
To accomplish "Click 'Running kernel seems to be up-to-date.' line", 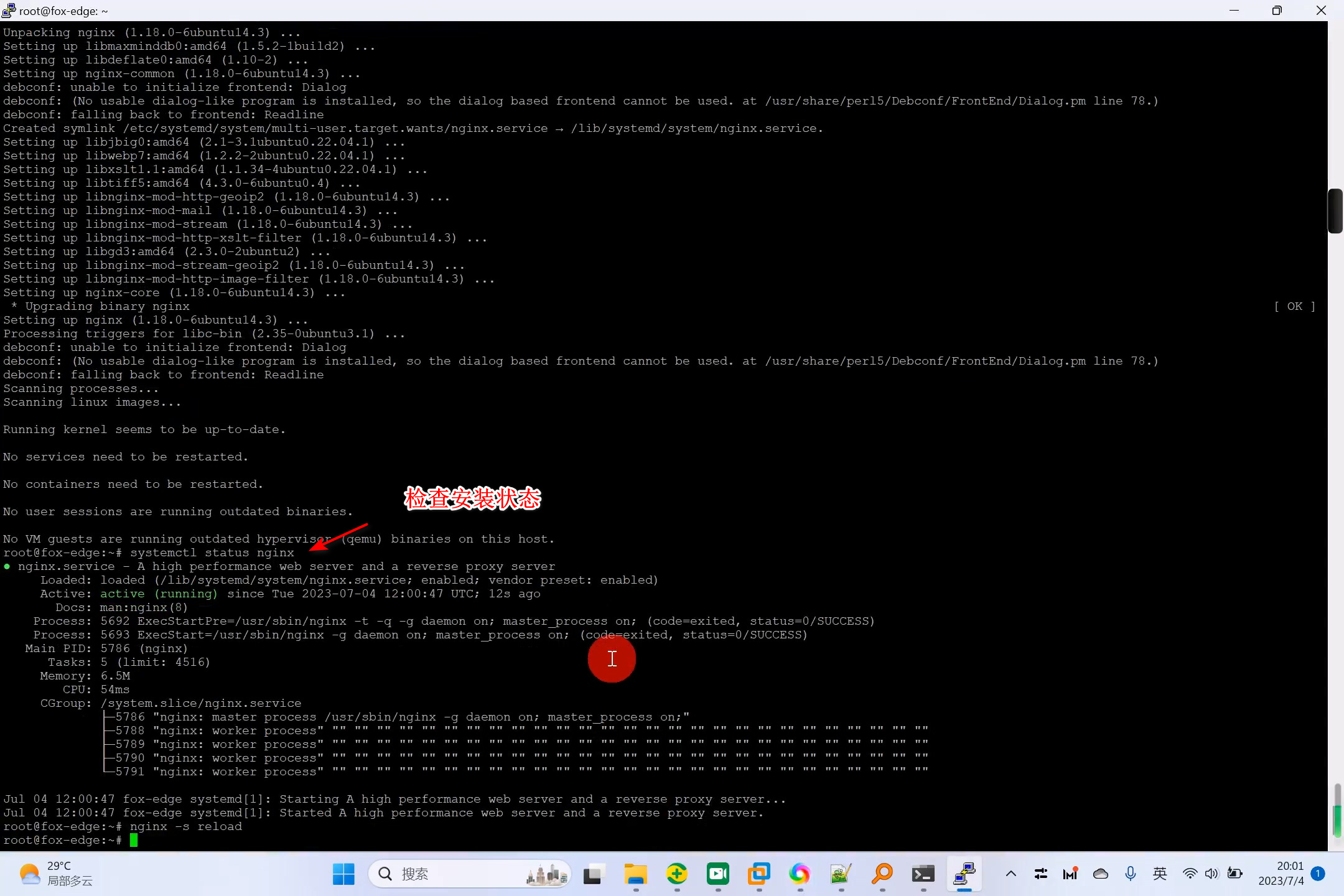I will point(144,429).
